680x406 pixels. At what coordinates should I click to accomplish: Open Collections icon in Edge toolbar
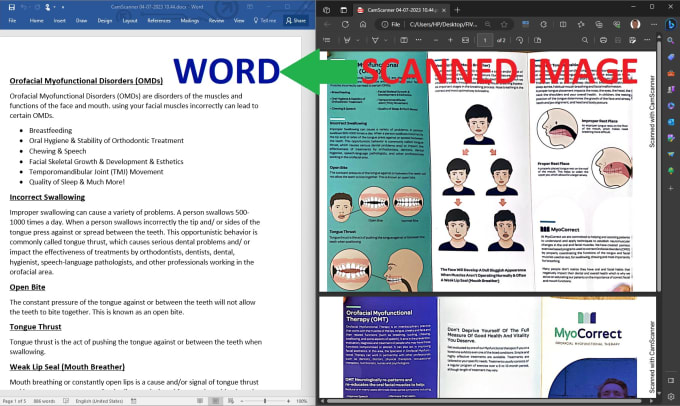coord(599,25)
